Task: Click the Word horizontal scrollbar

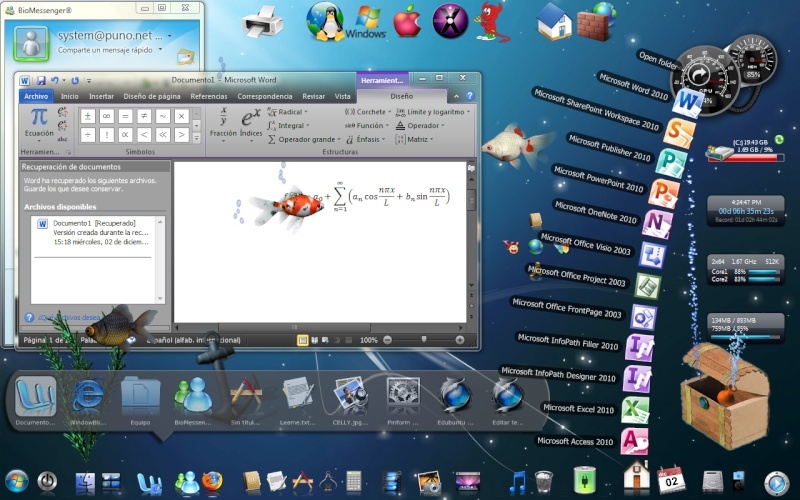Action: 318,328
